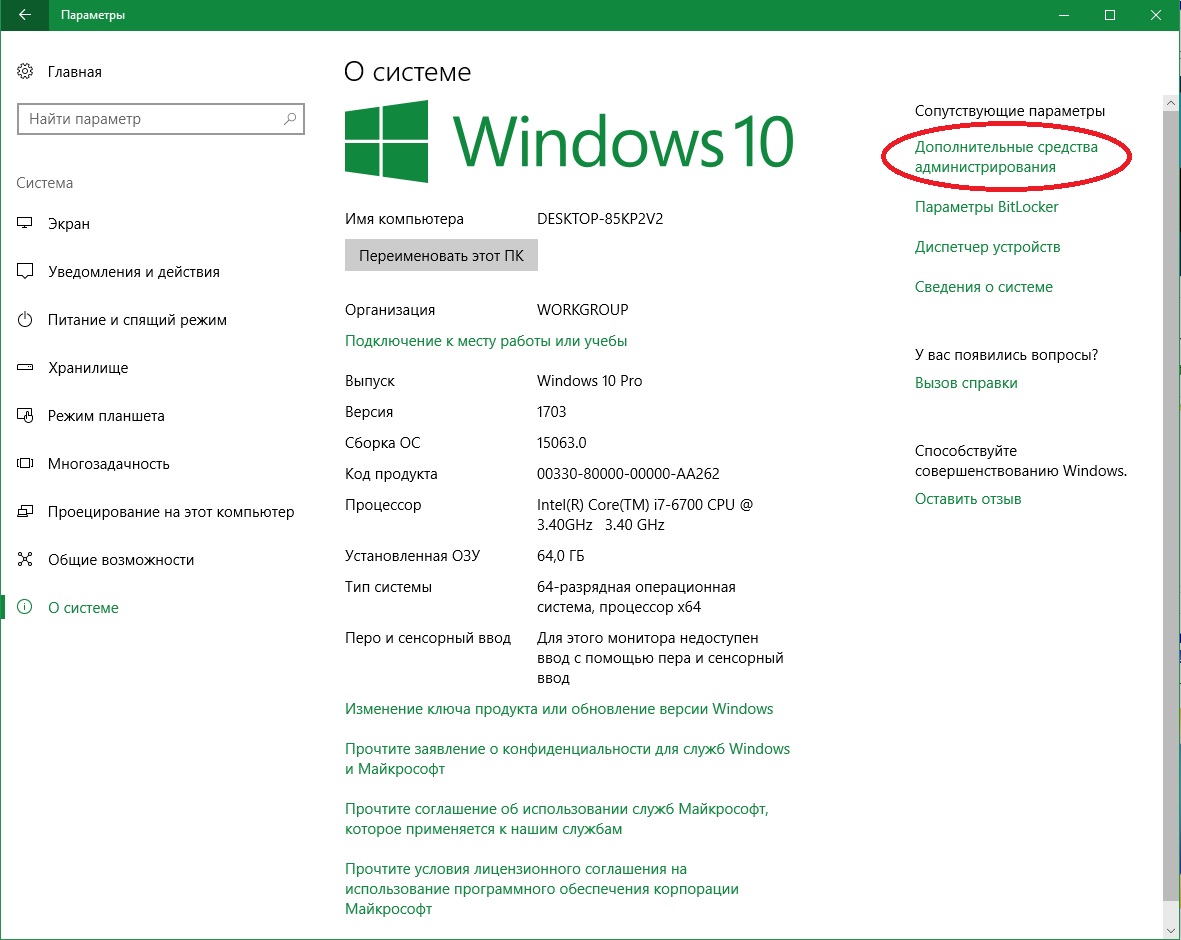The height and width of the screenshot is (940, 1181).
Task: Click the Многозадачность icon
Action: click(x=25, y=463)
